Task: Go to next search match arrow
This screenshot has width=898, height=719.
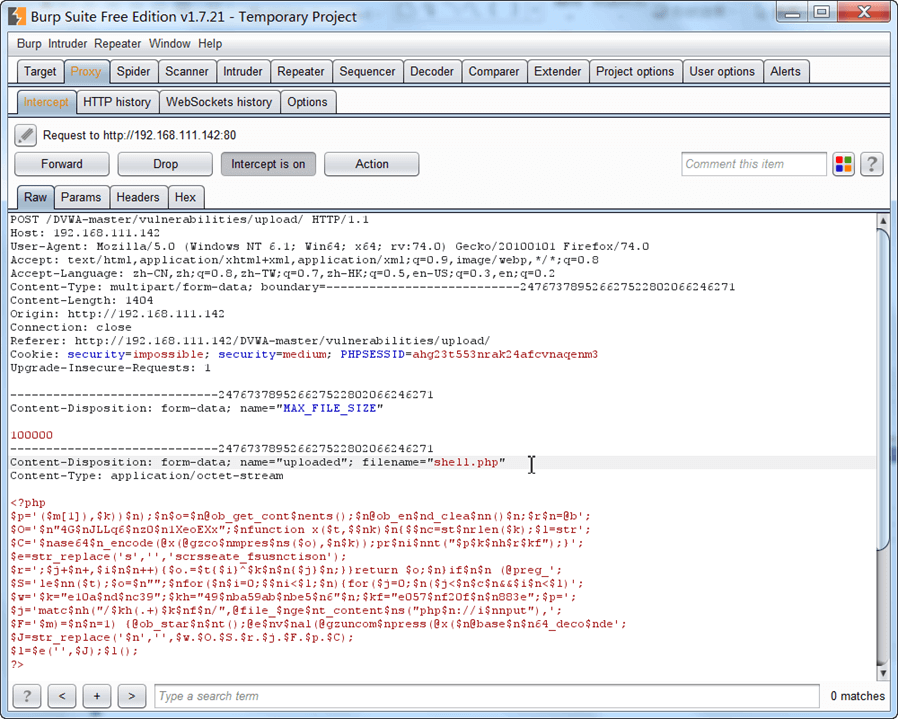Action: pos(132,696)
